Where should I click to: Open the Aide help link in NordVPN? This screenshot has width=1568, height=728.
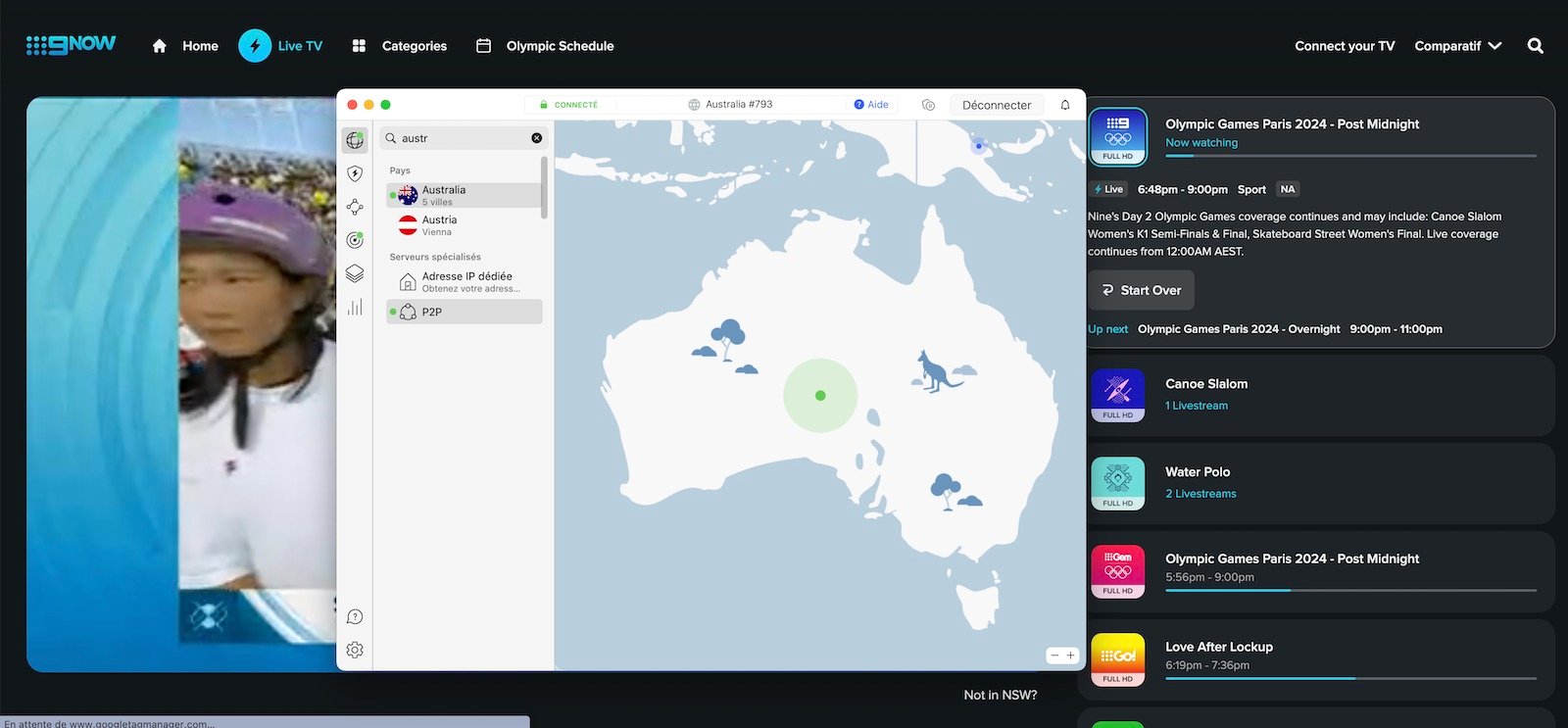(x=871, y=105)
